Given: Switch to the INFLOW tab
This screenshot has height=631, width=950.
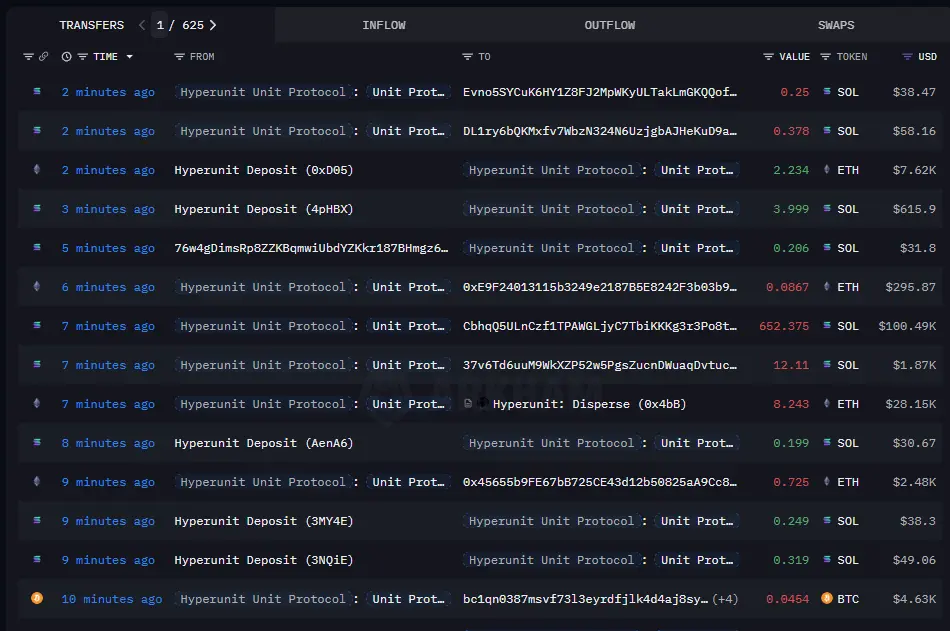Looking at the screenshot, I should click(x=384, y=25).
